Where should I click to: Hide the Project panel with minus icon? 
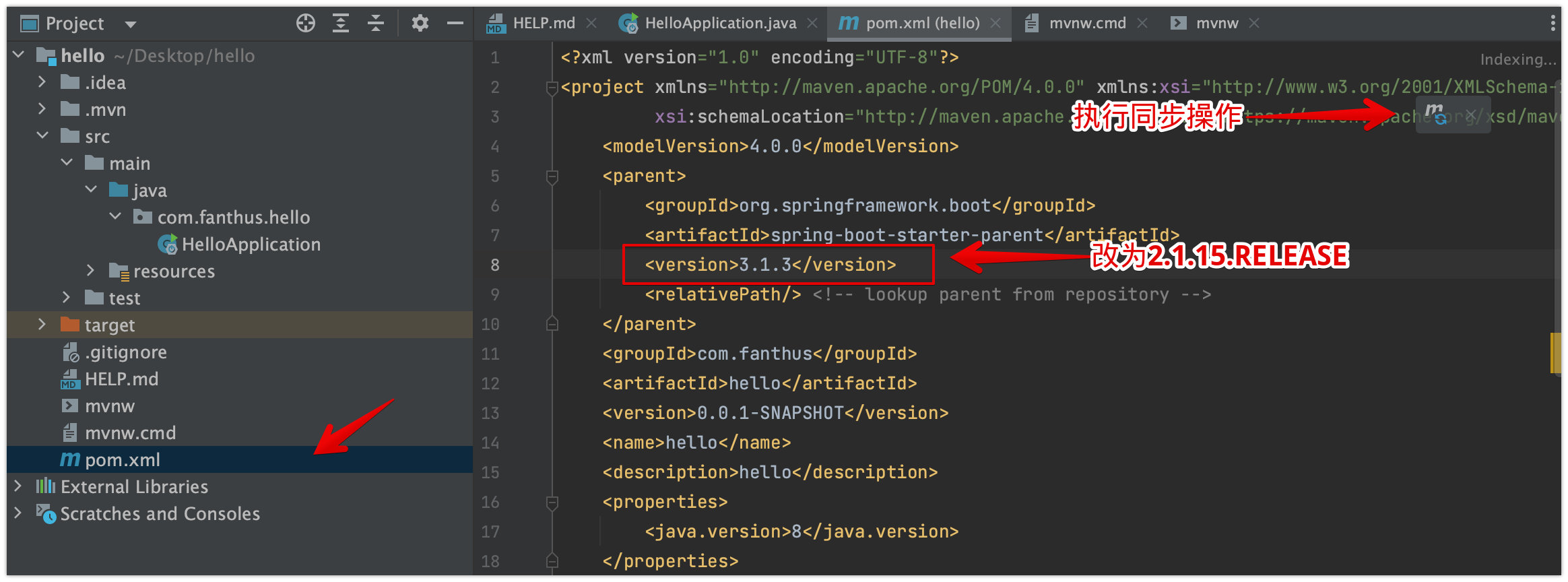click(455, 24)
